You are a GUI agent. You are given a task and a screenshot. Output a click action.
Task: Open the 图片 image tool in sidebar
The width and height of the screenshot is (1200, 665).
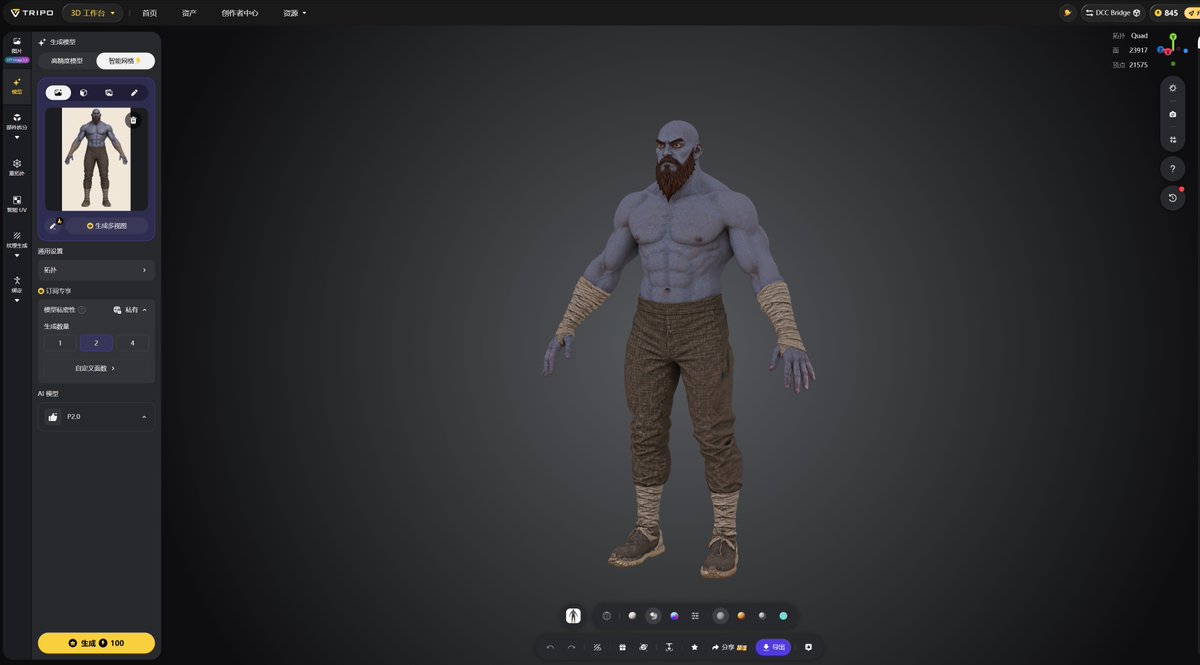[17, 46]
